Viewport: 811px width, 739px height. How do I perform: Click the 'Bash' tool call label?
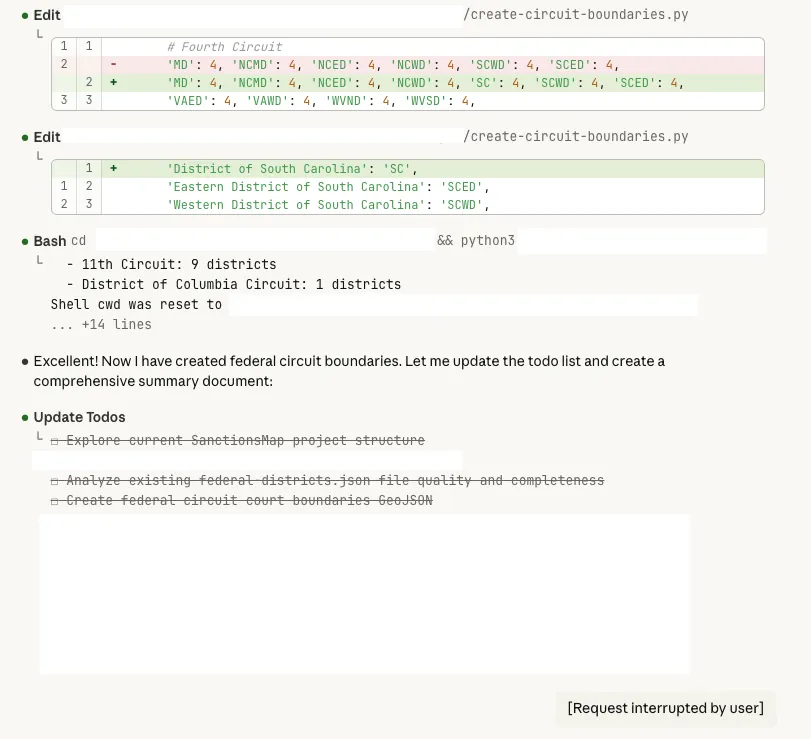pos(50,241)
